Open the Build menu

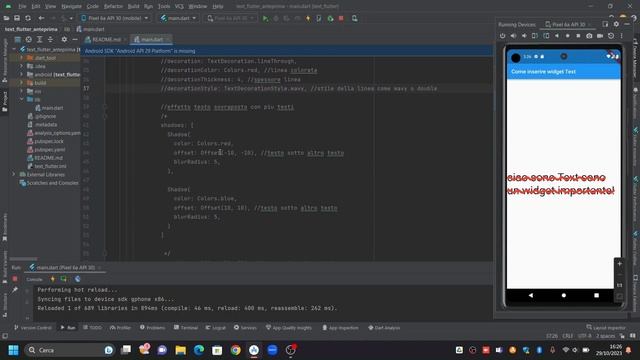(133, 7)
